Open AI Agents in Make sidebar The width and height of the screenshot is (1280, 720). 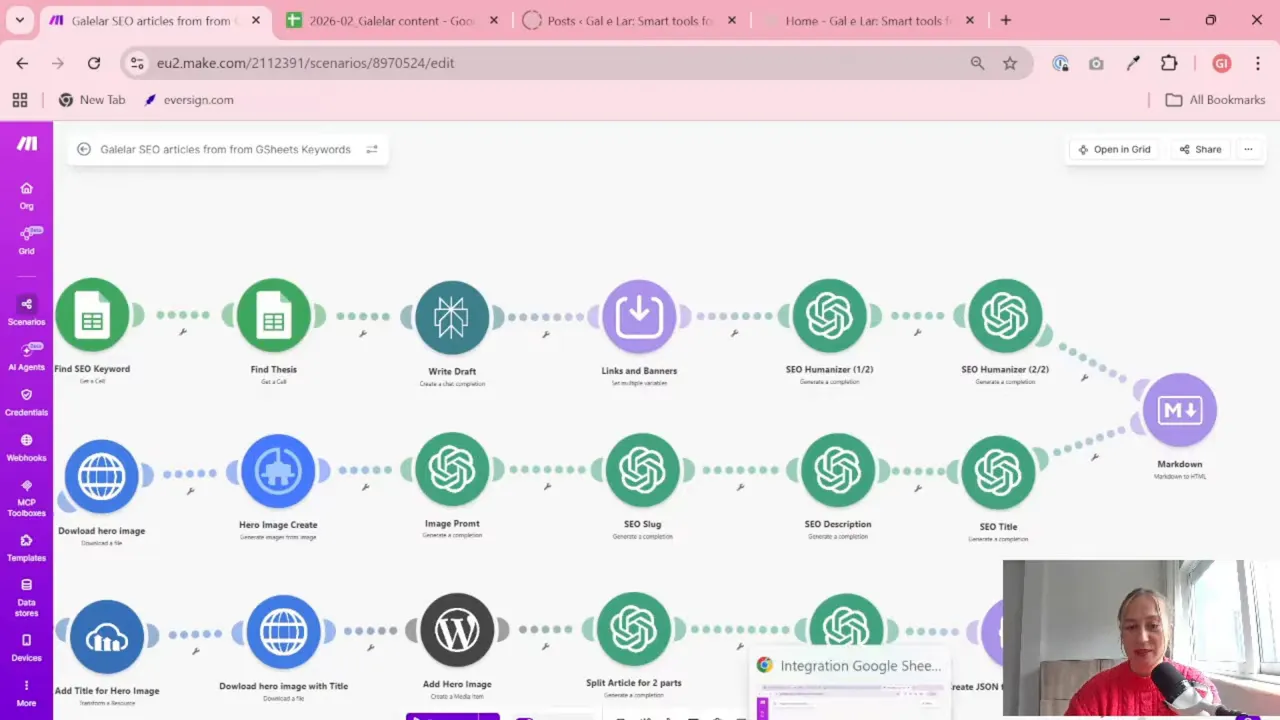click(x=26, y=357)
